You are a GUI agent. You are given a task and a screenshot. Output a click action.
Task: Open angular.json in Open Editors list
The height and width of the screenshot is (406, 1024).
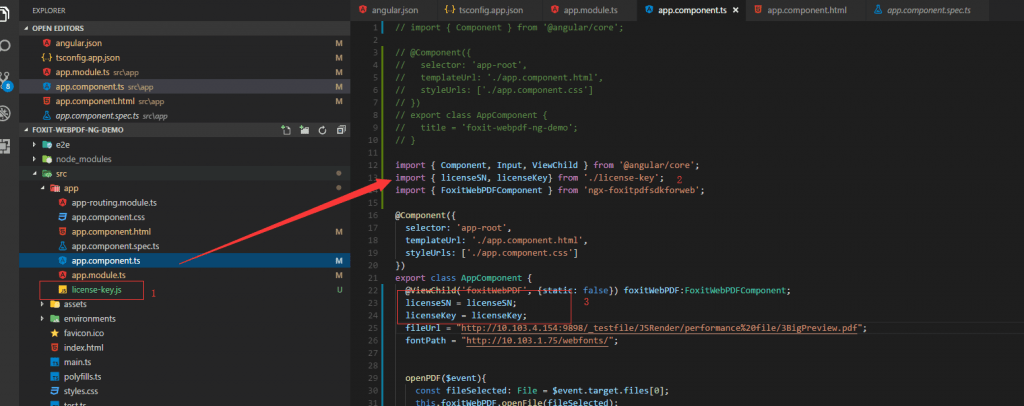(185, 43)
